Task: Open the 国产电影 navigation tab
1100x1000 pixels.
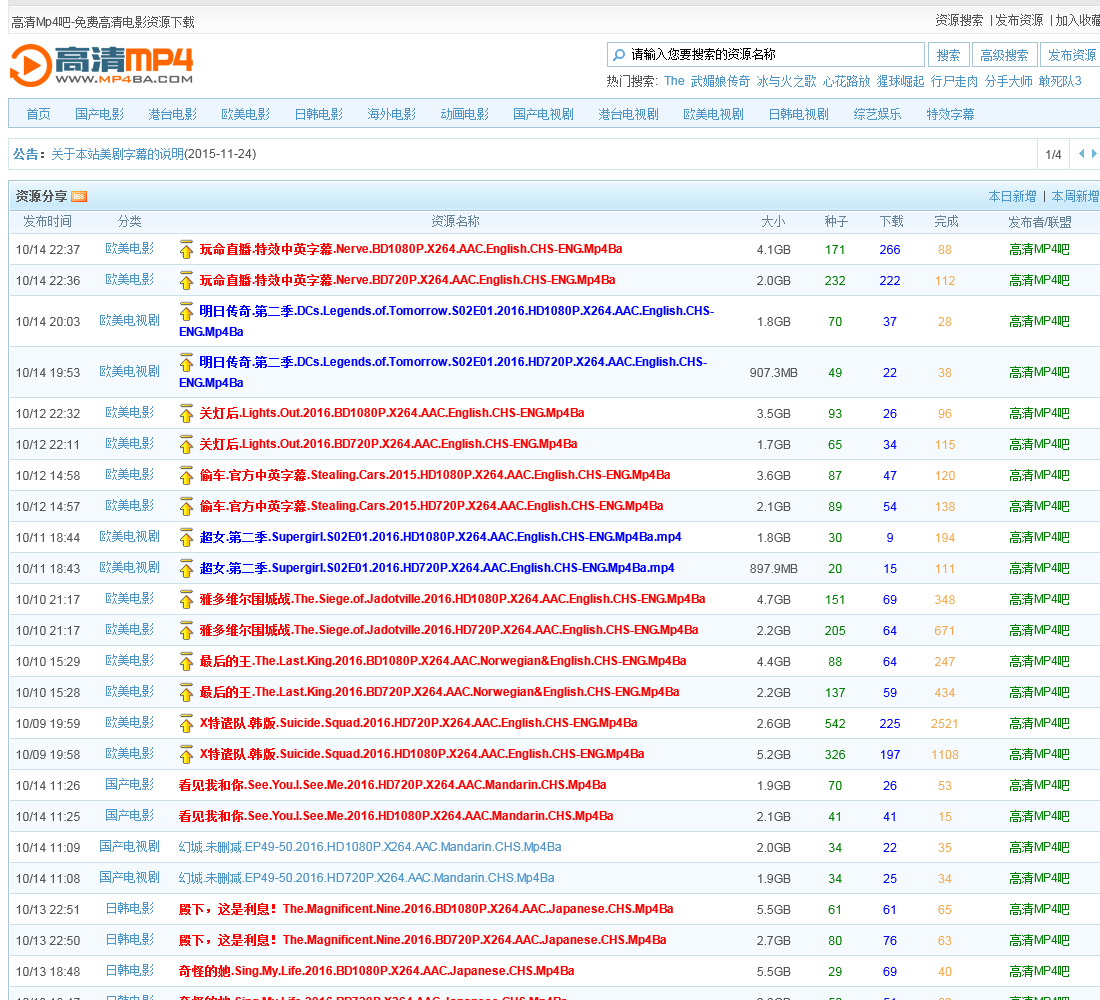Action: click(x=100, y=114)
